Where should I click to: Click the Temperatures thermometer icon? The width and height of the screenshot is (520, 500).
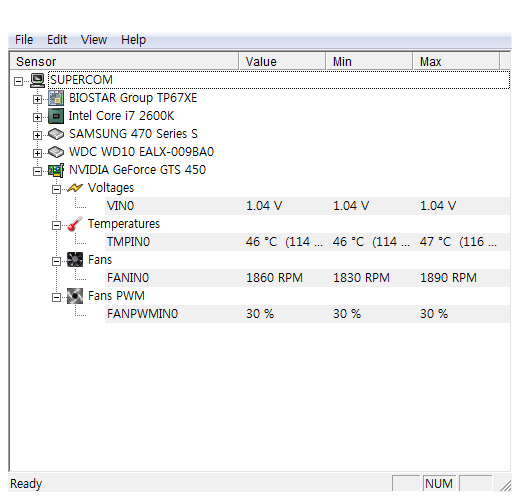click(75, 224)
